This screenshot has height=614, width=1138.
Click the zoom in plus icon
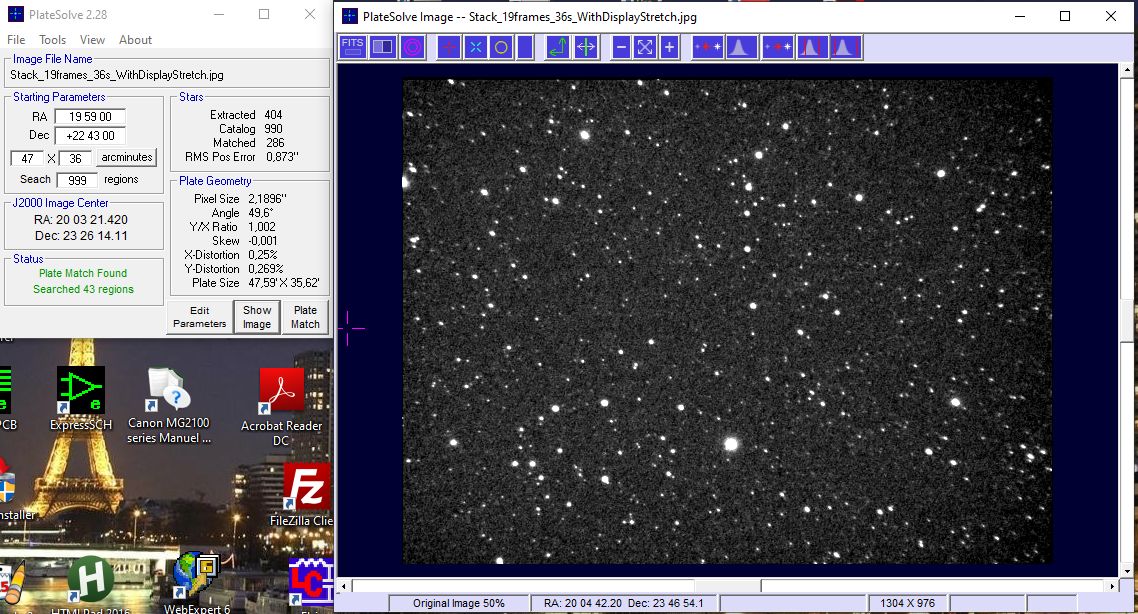click(x=669, y=47)
